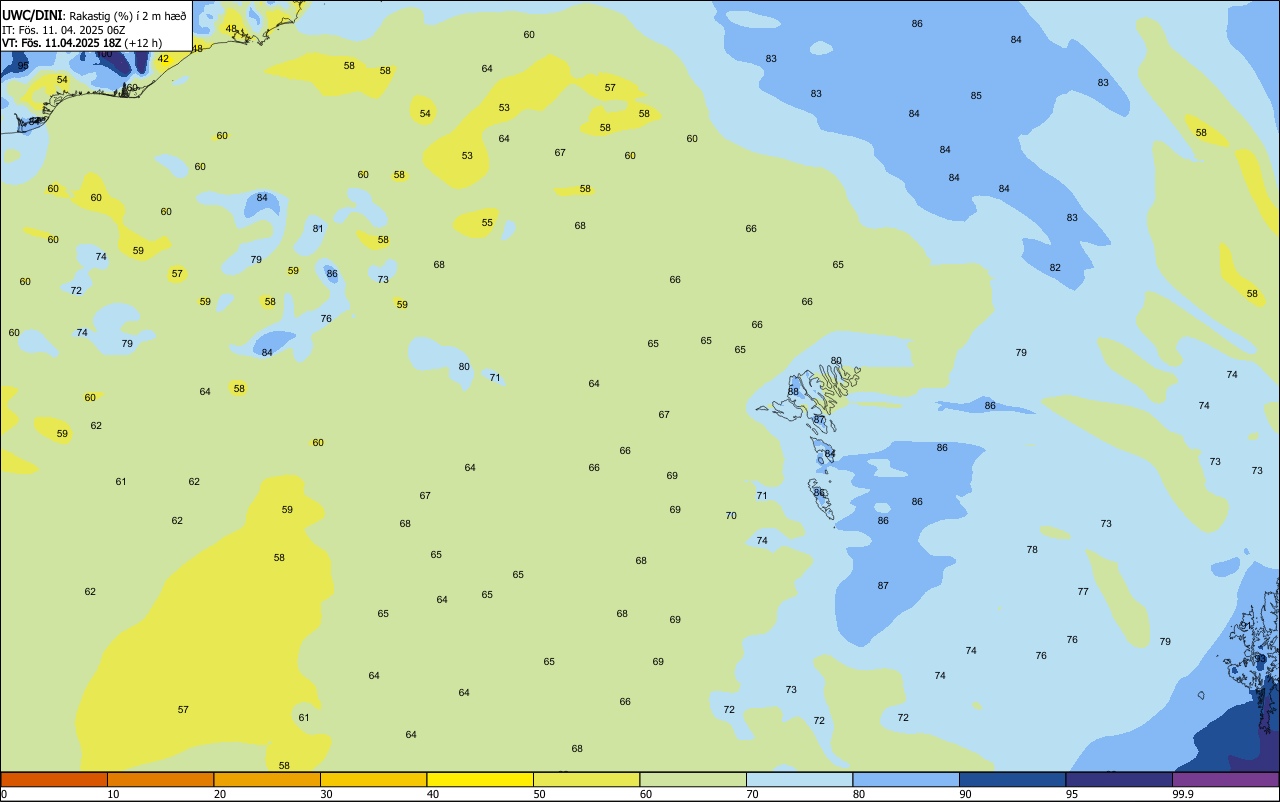Select the legend scale tick label "20"

click(x=220, y=794)
